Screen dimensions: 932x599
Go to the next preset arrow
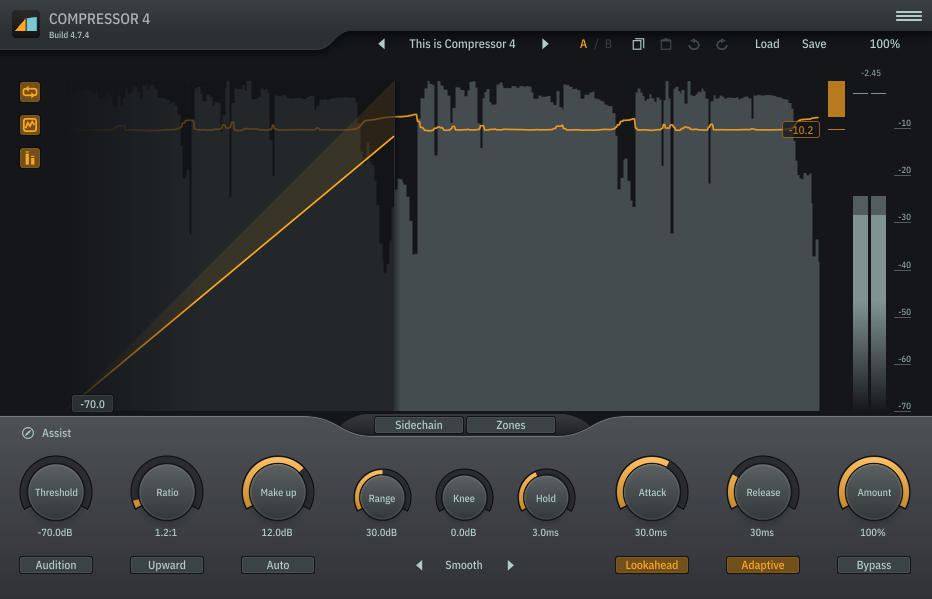click(x=544, y=44)
